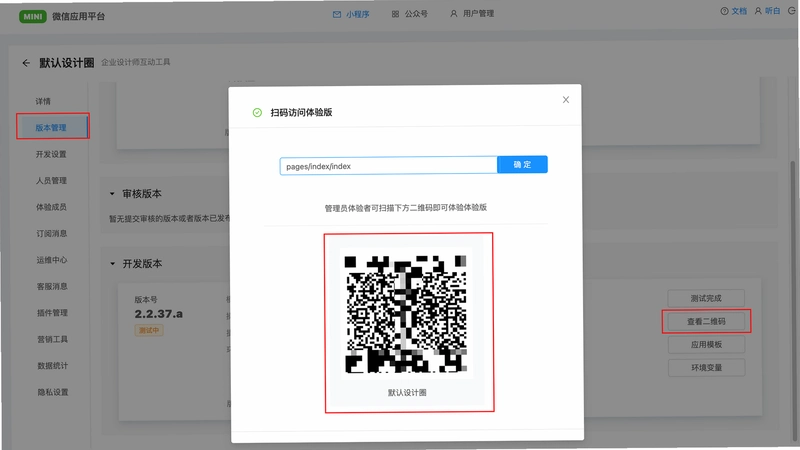
Task: Select 详情 in the sidebar
Action: coord(43,101)
